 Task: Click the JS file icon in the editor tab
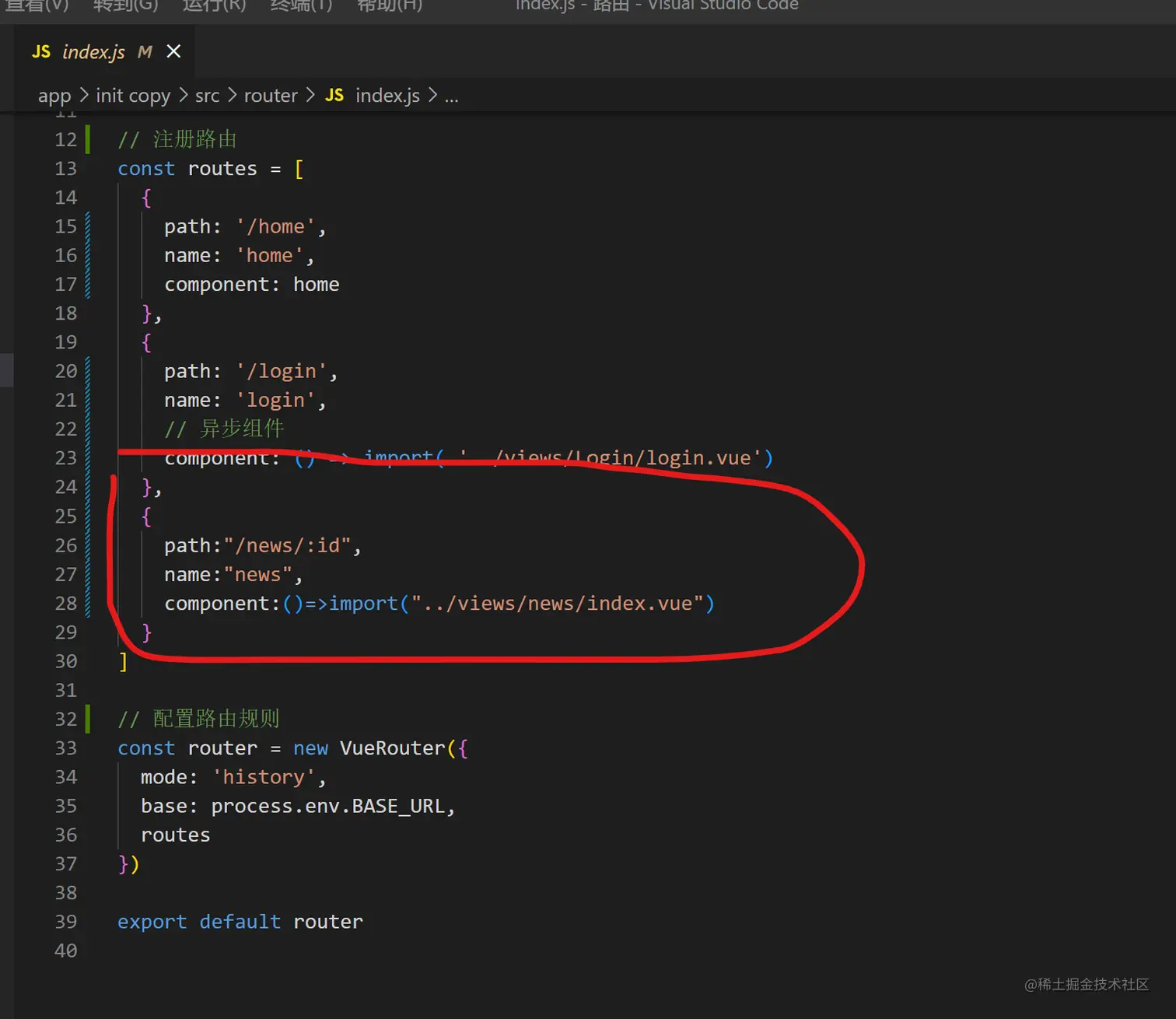tap(41, 51)
